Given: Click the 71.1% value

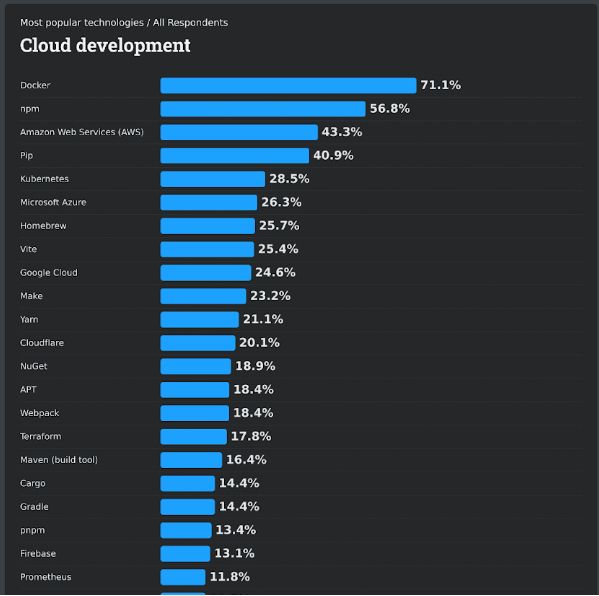Looking at the screenshot, I should coord(440,85).
